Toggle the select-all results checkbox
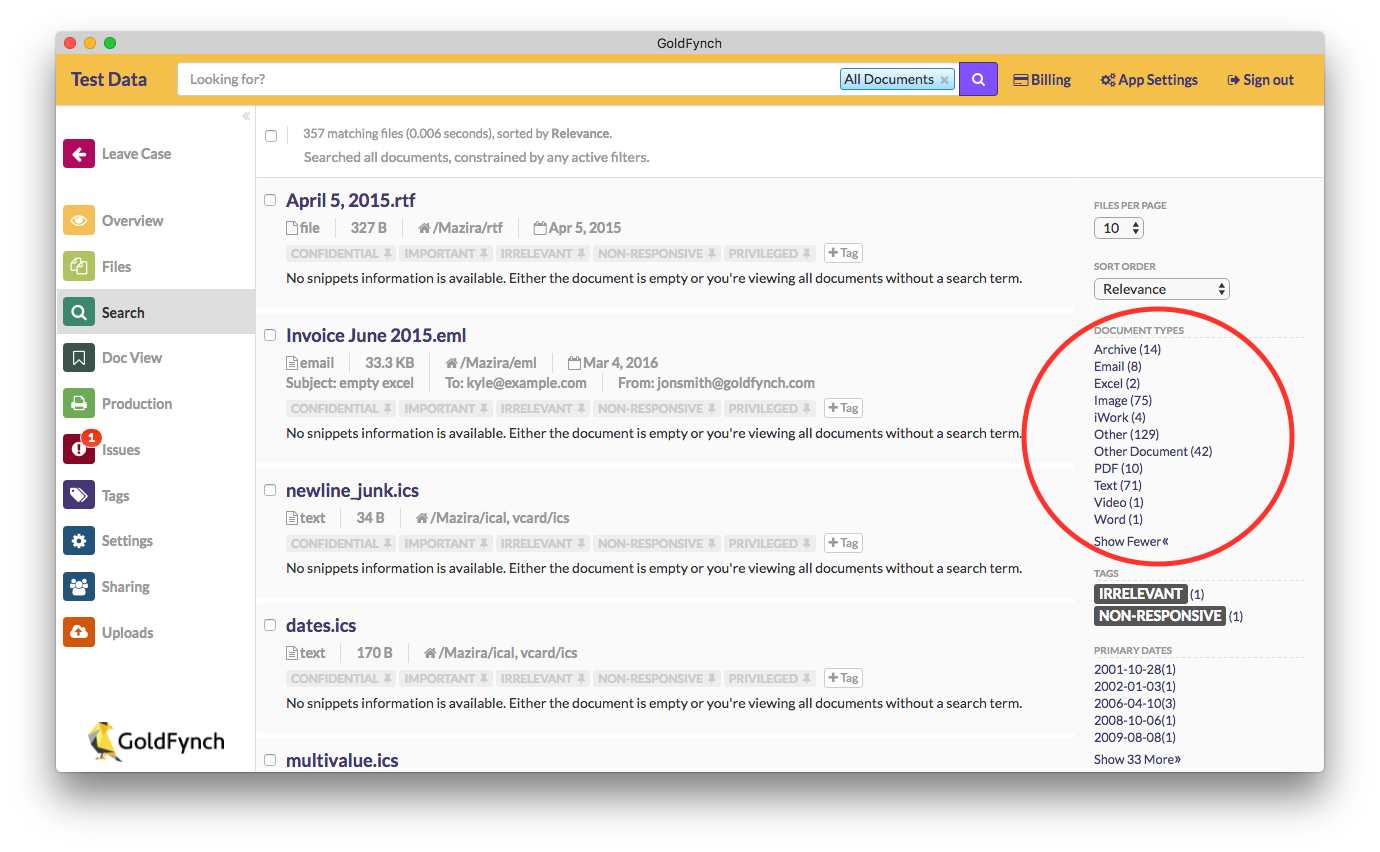The image size is (1380, 852). pos(271,136)
